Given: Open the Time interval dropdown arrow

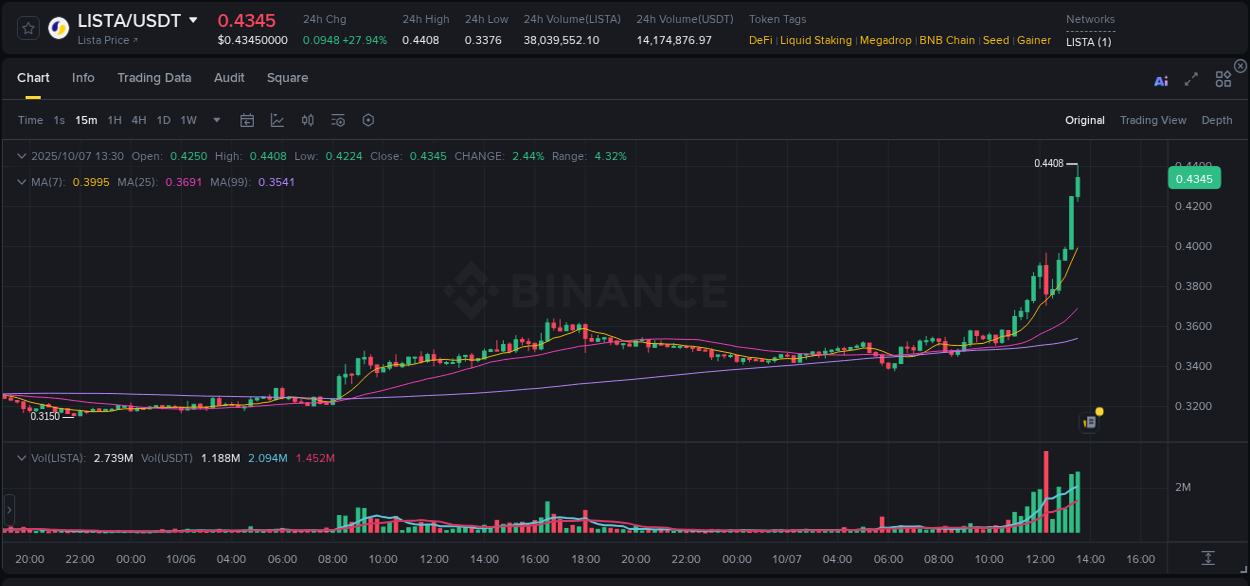Looking at the screenshot, I should [x=215, y=120].
